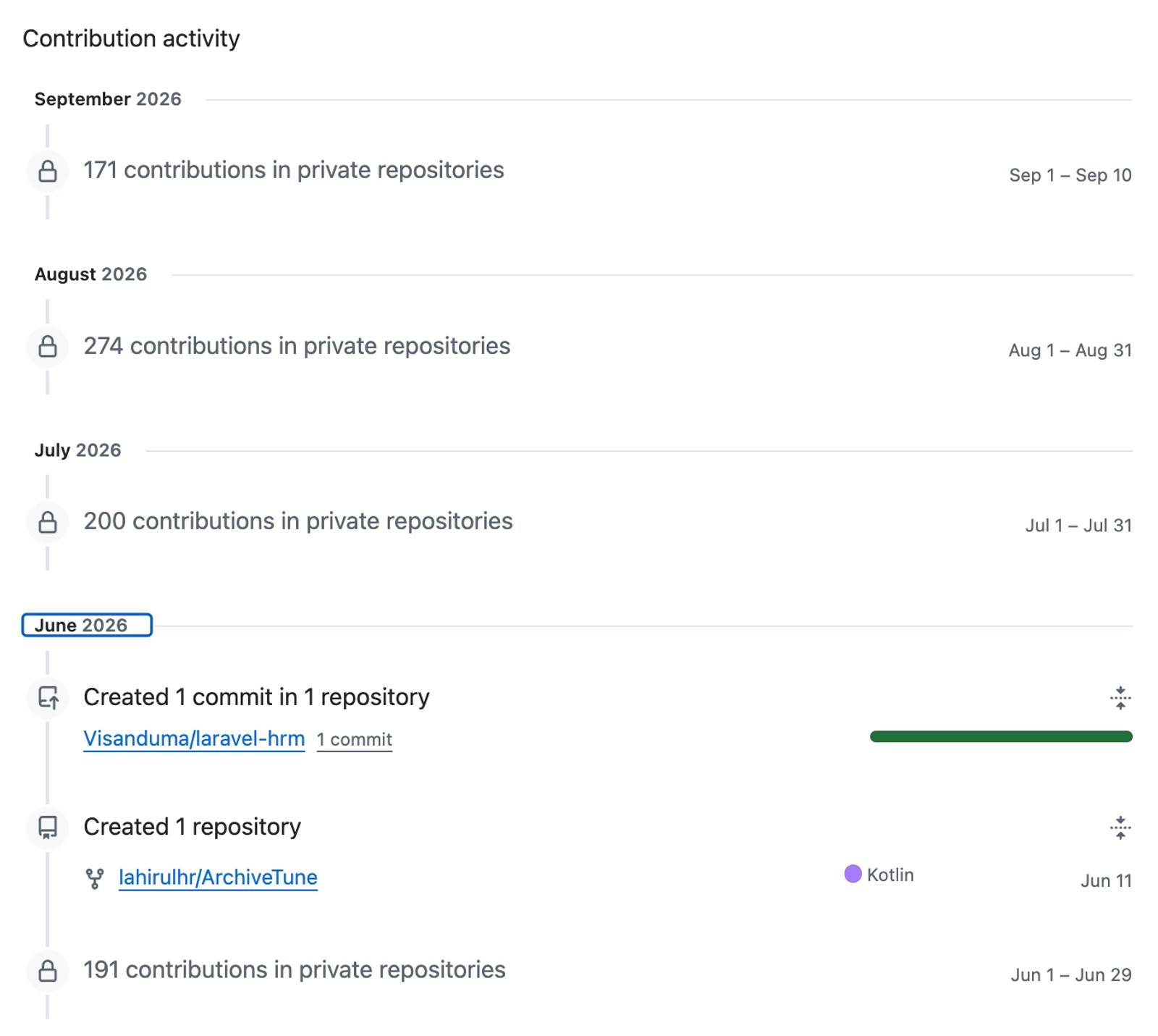Viewport: 1158px width, 1036px height.
Task: Select the September 2026 heading
Action: tap(108, 99)
